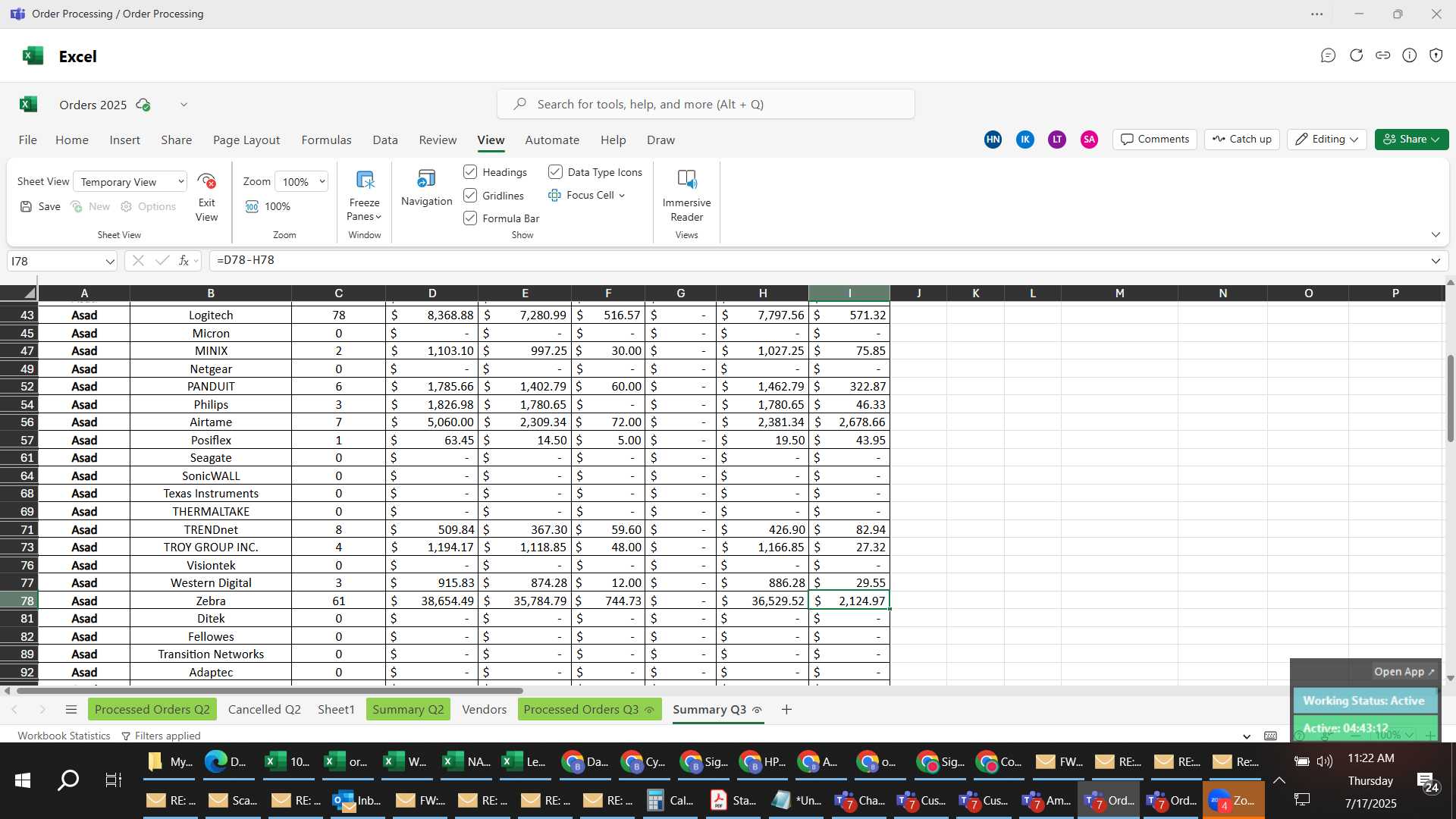Click Exit View icon
This screenshot has width=1456, height=819.
206,181
